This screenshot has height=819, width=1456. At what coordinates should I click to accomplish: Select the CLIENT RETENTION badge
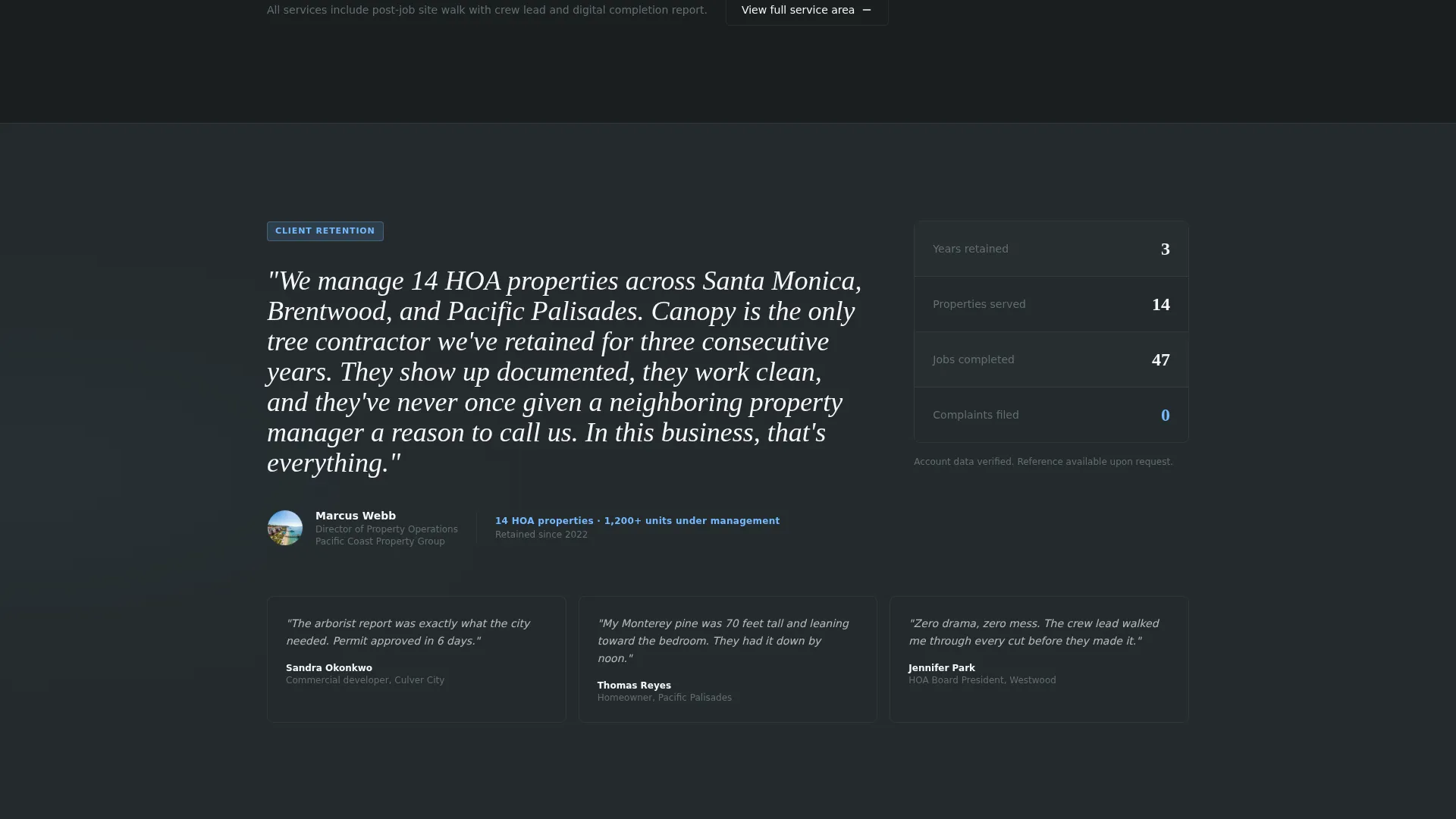(x=325, y=231)
